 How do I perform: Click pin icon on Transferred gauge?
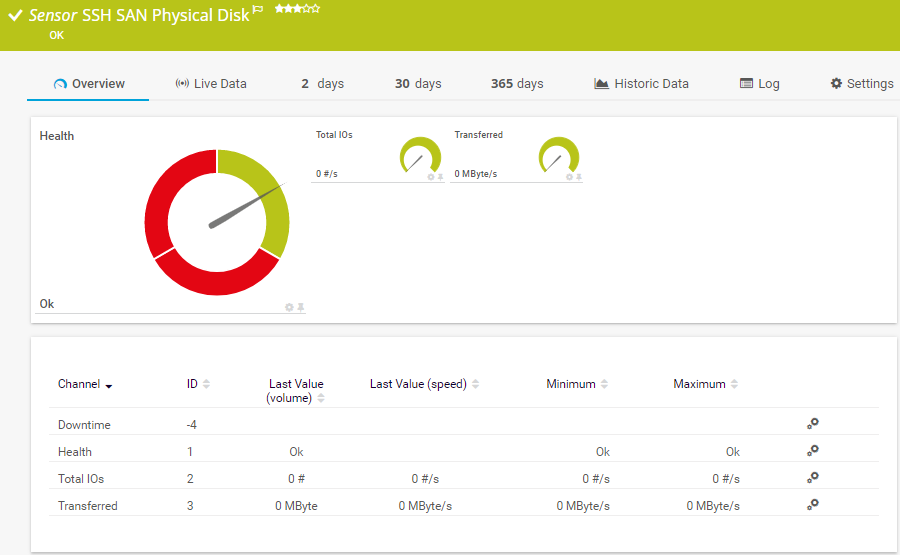(x=579, y=177)
